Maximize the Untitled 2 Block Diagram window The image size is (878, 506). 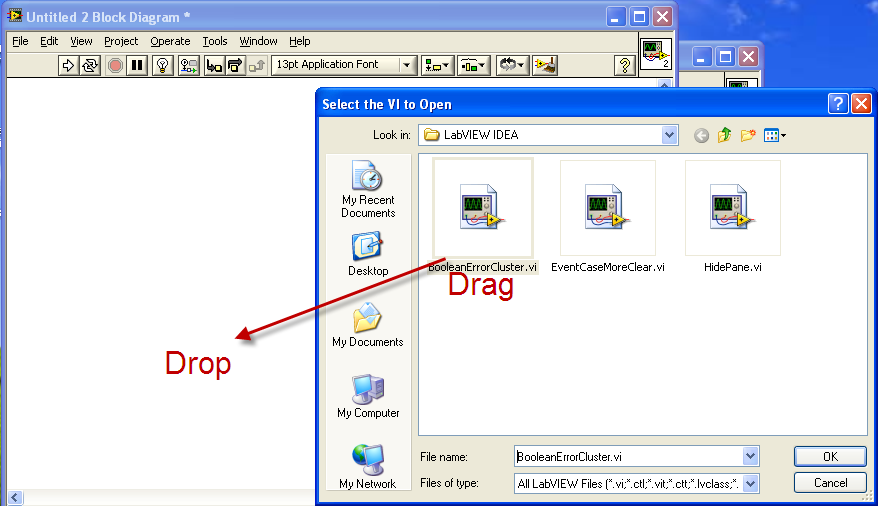[639, 17]
